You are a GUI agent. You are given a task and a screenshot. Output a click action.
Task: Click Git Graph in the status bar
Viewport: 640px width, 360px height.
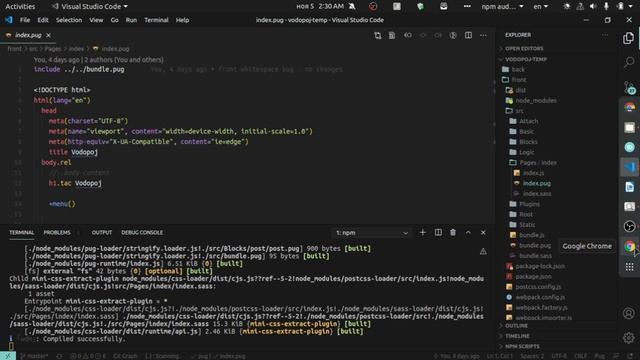click(125, 356)
